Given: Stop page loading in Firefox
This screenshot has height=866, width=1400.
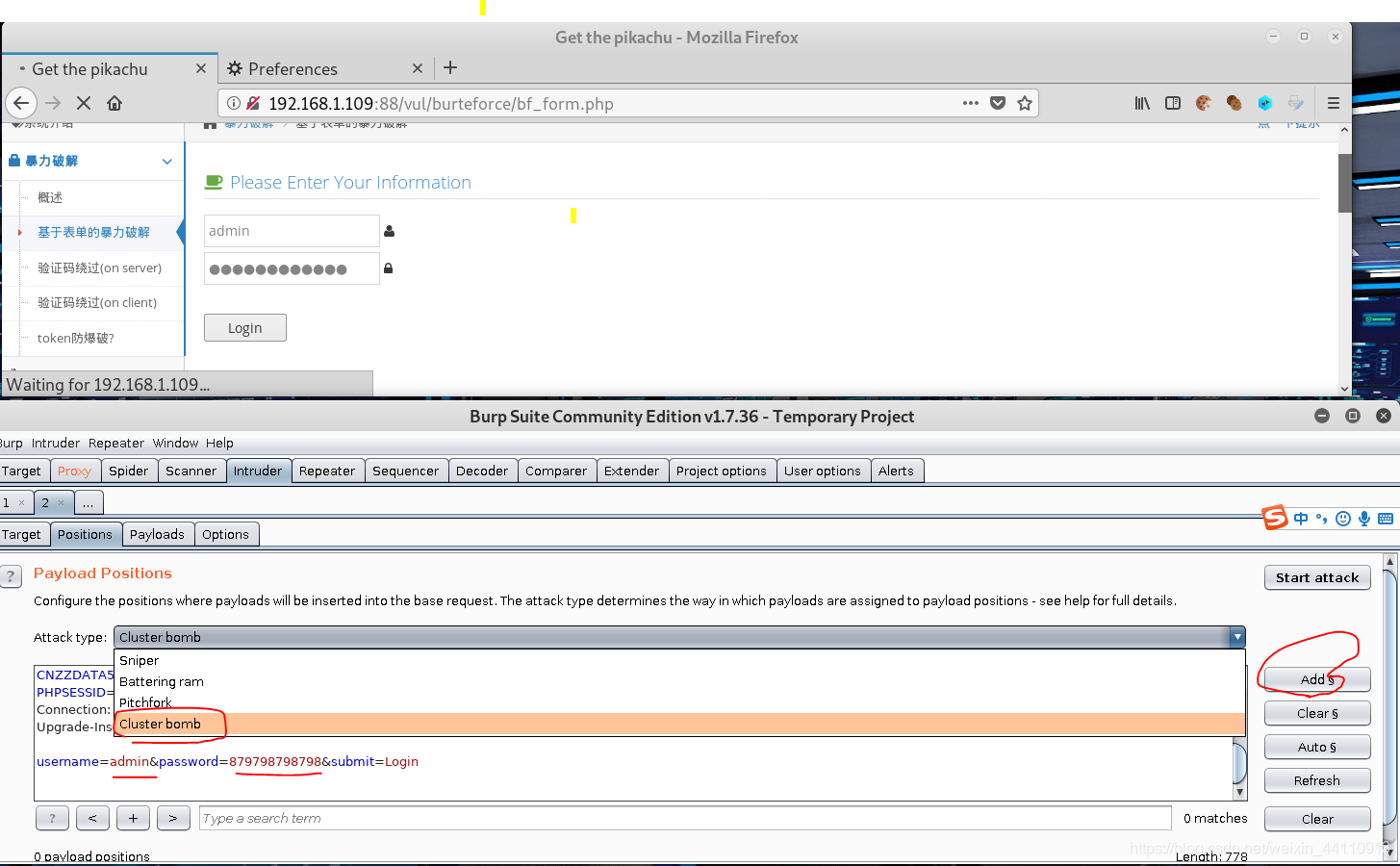Looking at the screenshot, I should pos(84,103).
